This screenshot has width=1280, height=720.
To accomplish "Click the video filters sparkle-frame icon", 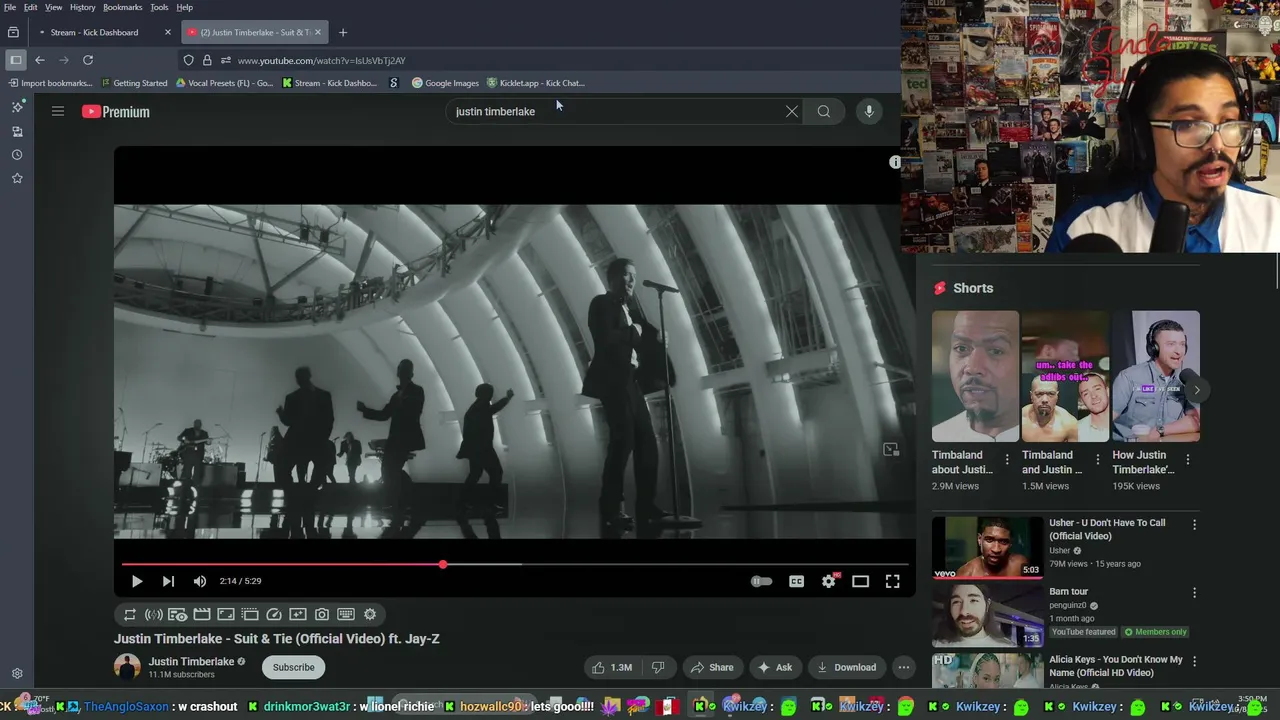I will coord(298,615).
